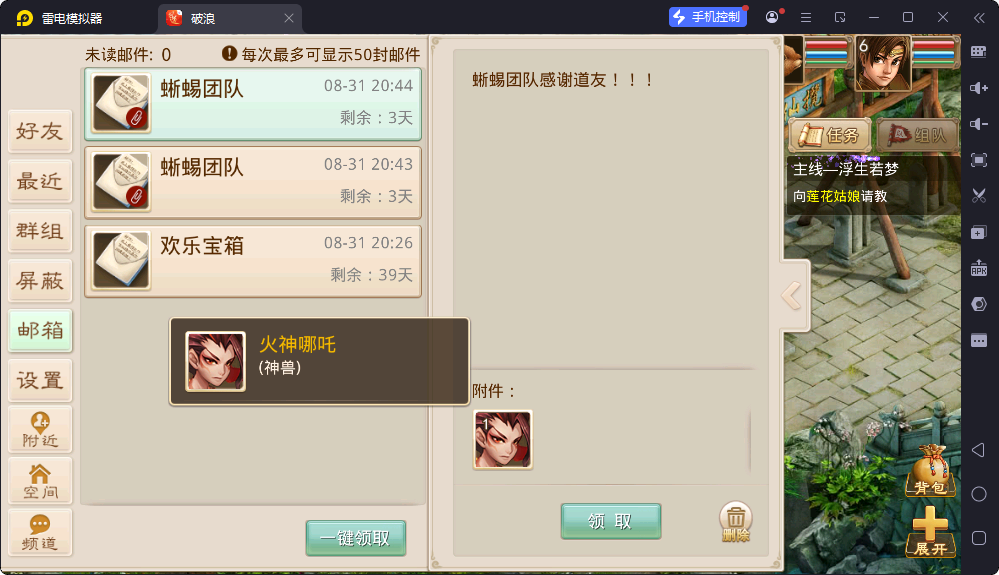
Task: Open the APK install icon
Action: click(x=979, y=268)
